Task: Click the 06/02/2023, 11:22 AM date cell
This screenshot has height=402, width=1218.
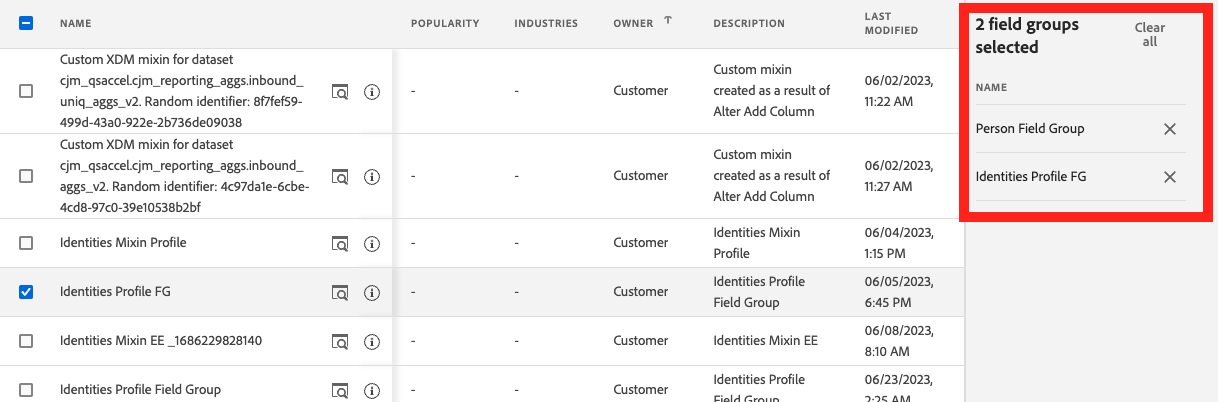Action: (x=898, y=91)
